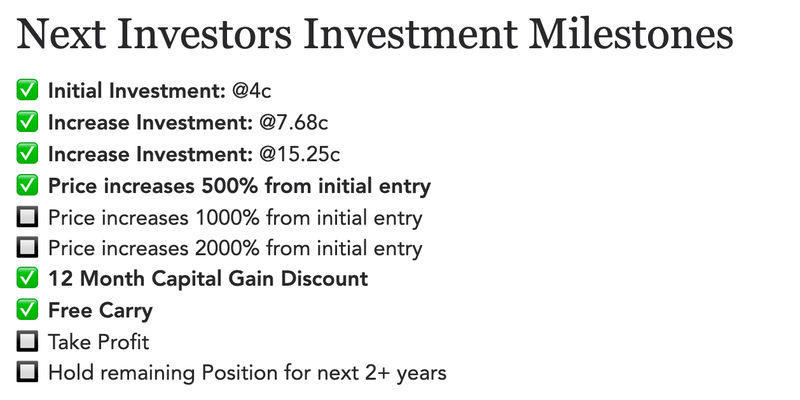Click the Initial Investment: @4c text
The height and width of the screenshot is (400, 800).
click(160, 91)
